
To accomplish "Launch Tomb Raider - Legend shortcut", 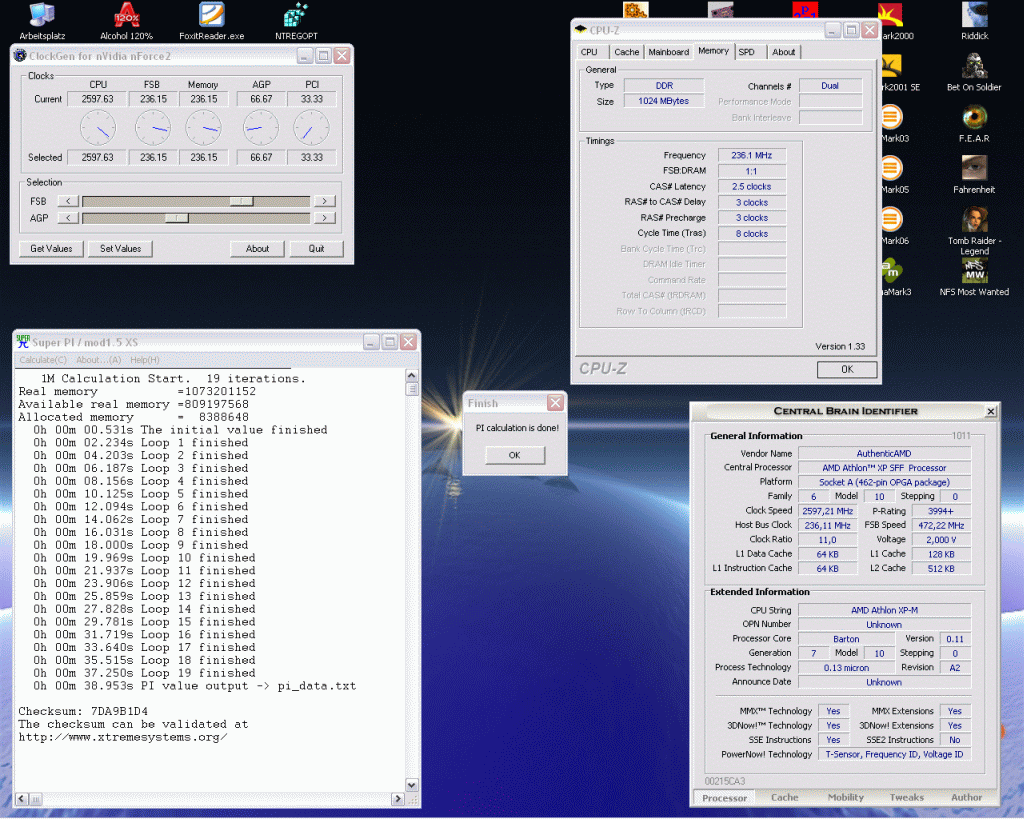I will [974, 231].
